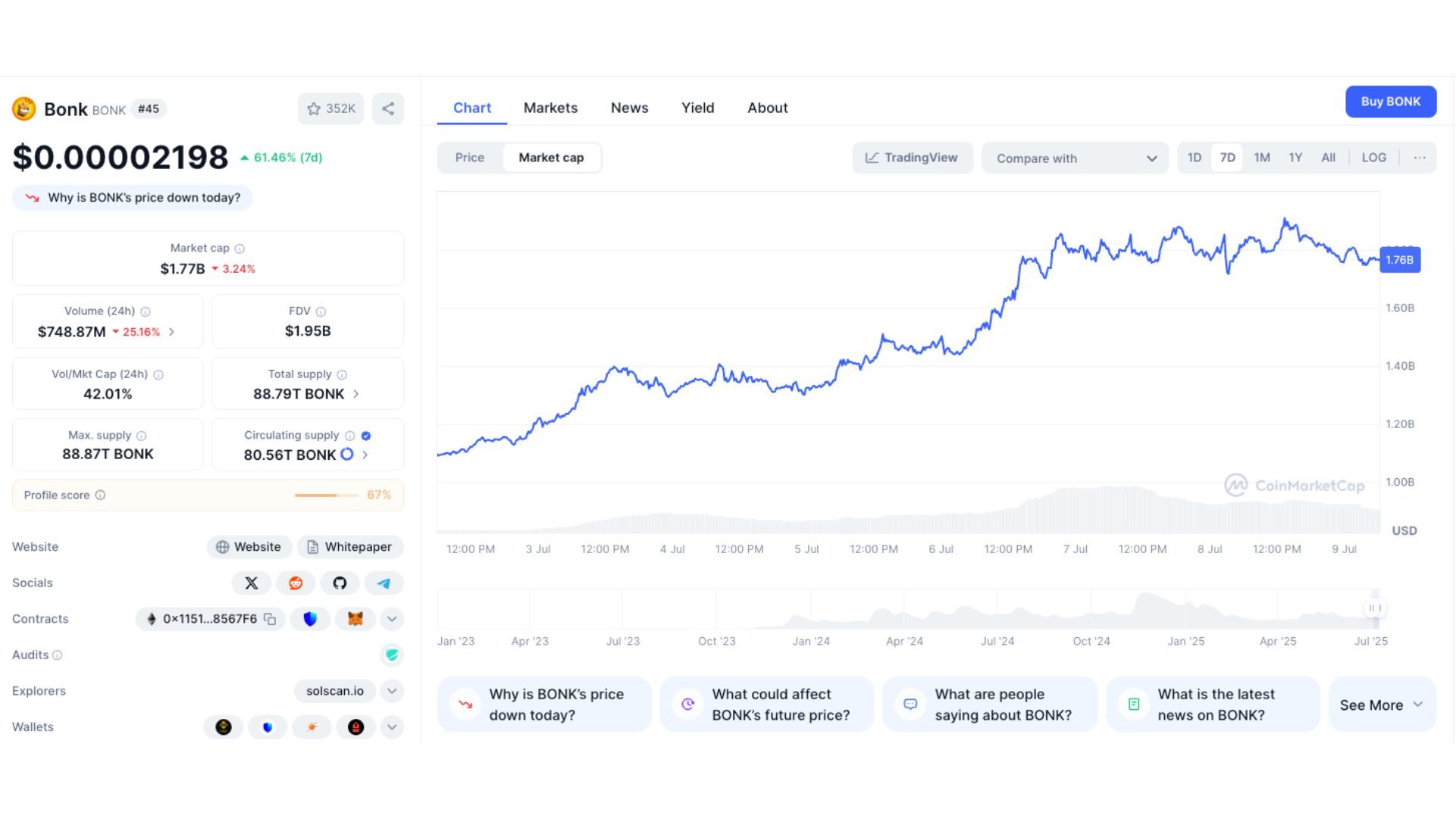Select the 1M time range
The image size is (1456, 819).
click(x=1262, y=158)
